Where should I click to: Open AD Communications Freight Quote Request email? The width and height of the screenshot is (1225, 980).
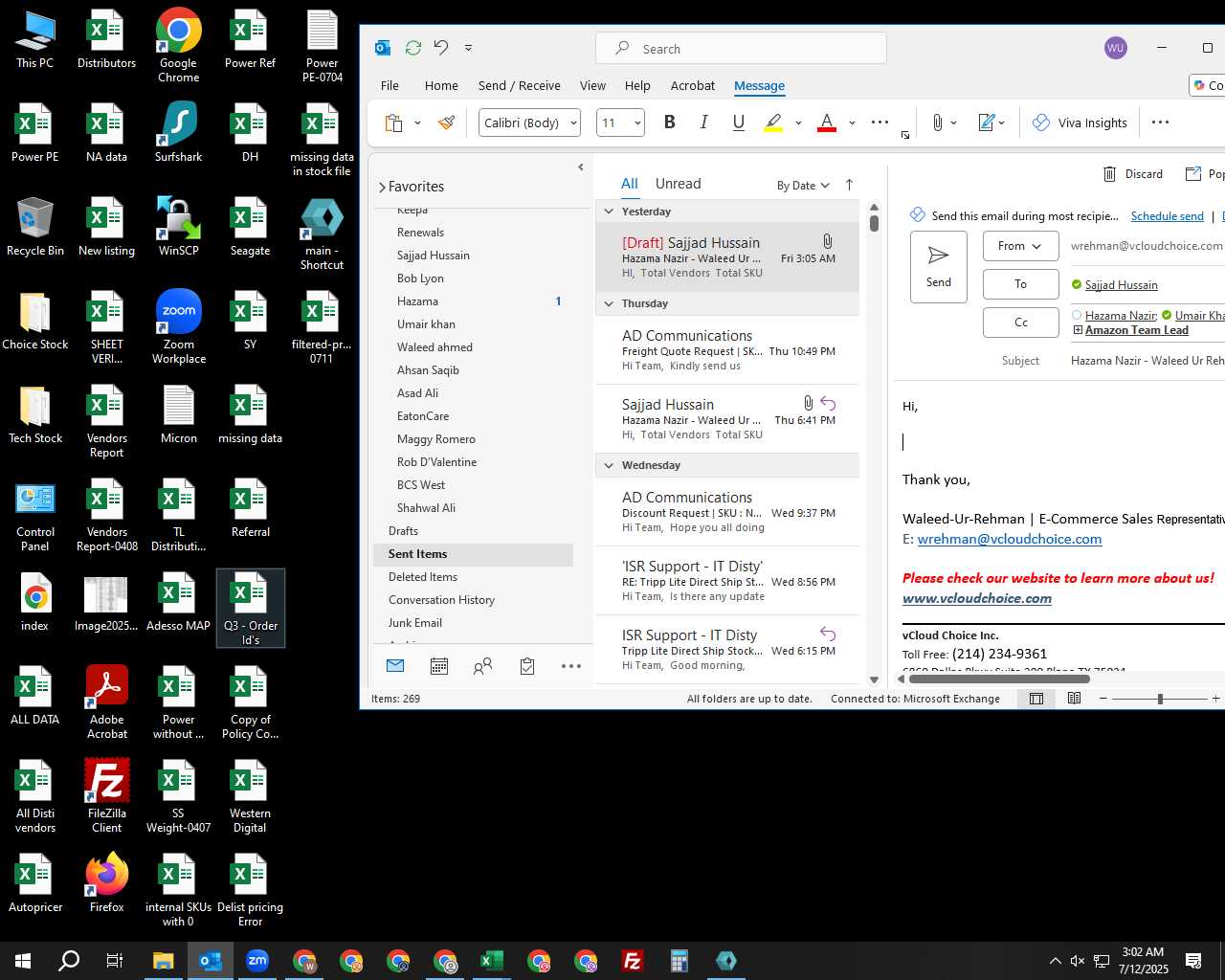tap(727, 350)
